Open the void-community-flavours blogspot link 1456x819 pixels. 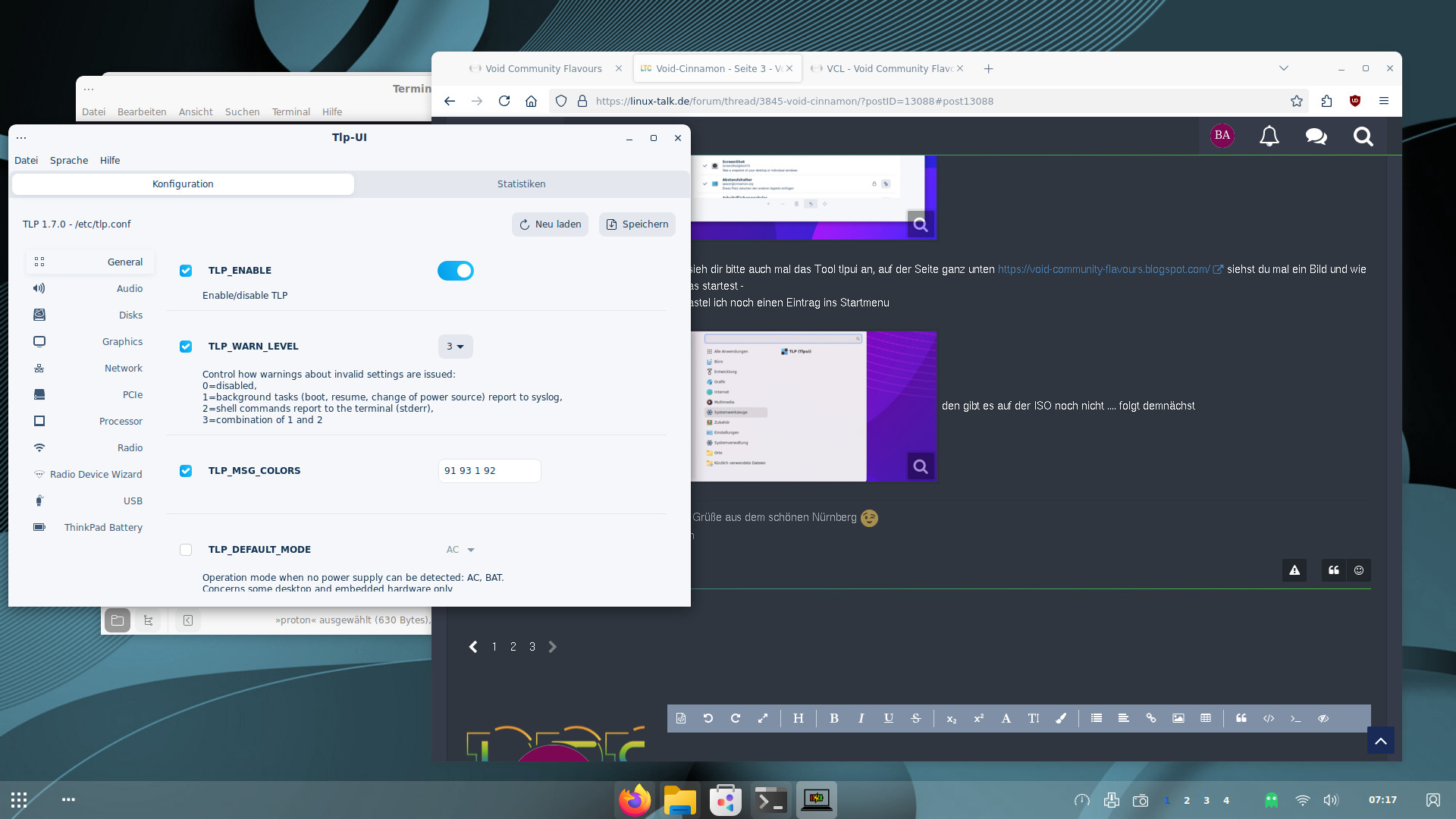point(1103,269)
